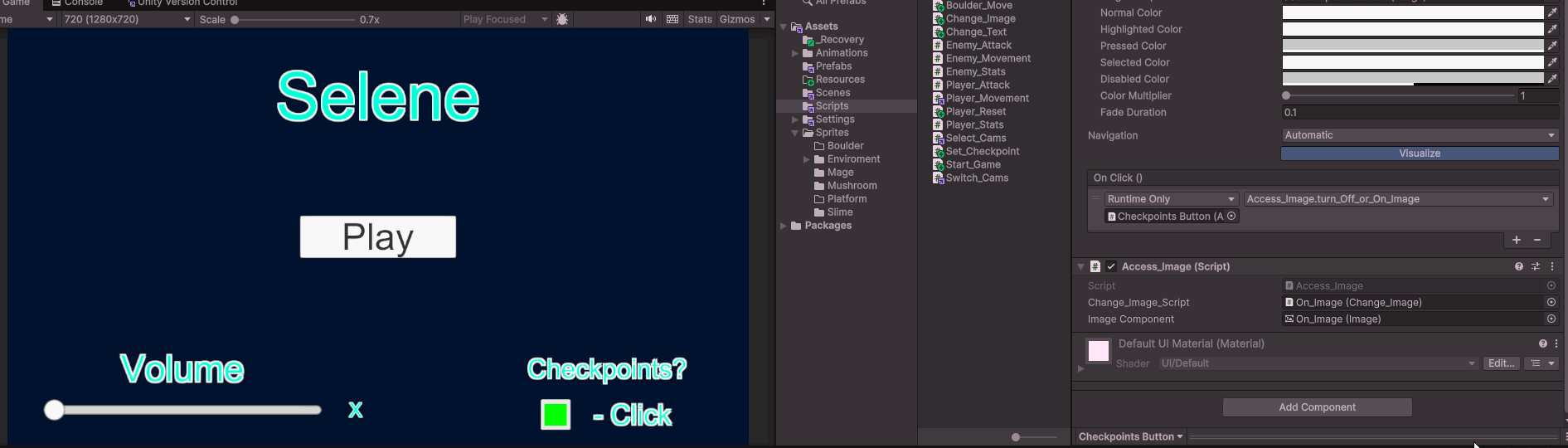
Task: Toggle Gizmos in the Game view
Action: [x=737, y=19]
